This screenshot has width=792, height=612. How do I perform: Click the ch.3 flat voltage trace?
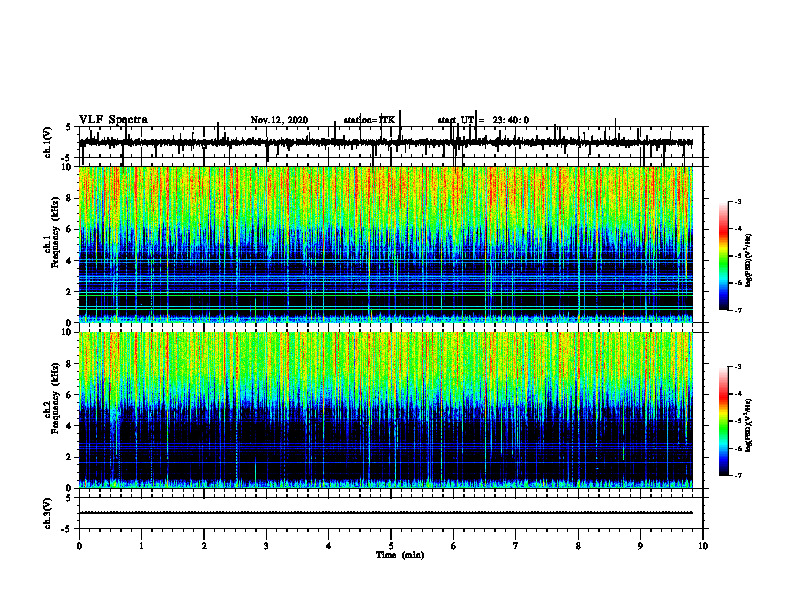point(385,513)
